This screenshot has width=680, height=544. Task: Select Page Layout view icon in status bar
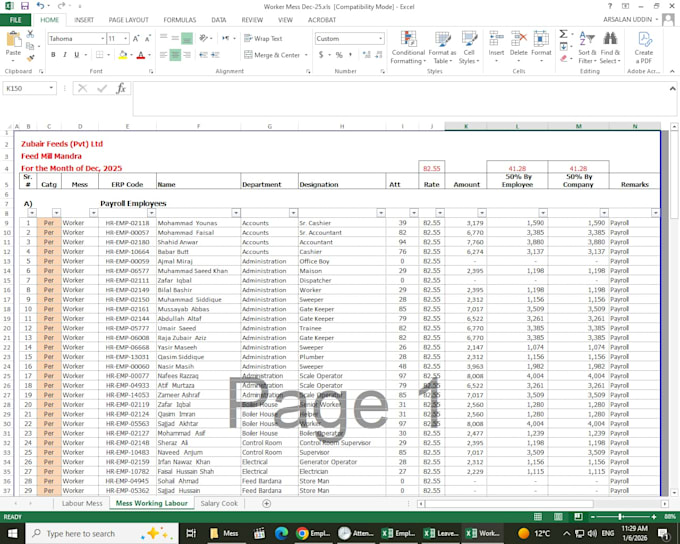[558, 517]
